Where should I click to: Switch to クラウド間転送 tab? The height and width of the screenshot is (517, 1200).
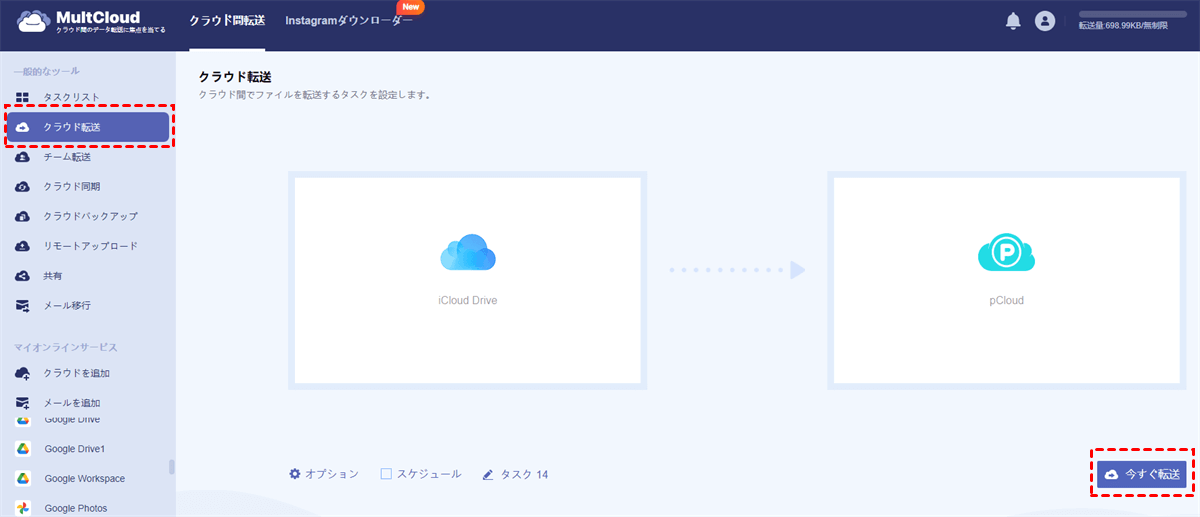click(227, 21)
